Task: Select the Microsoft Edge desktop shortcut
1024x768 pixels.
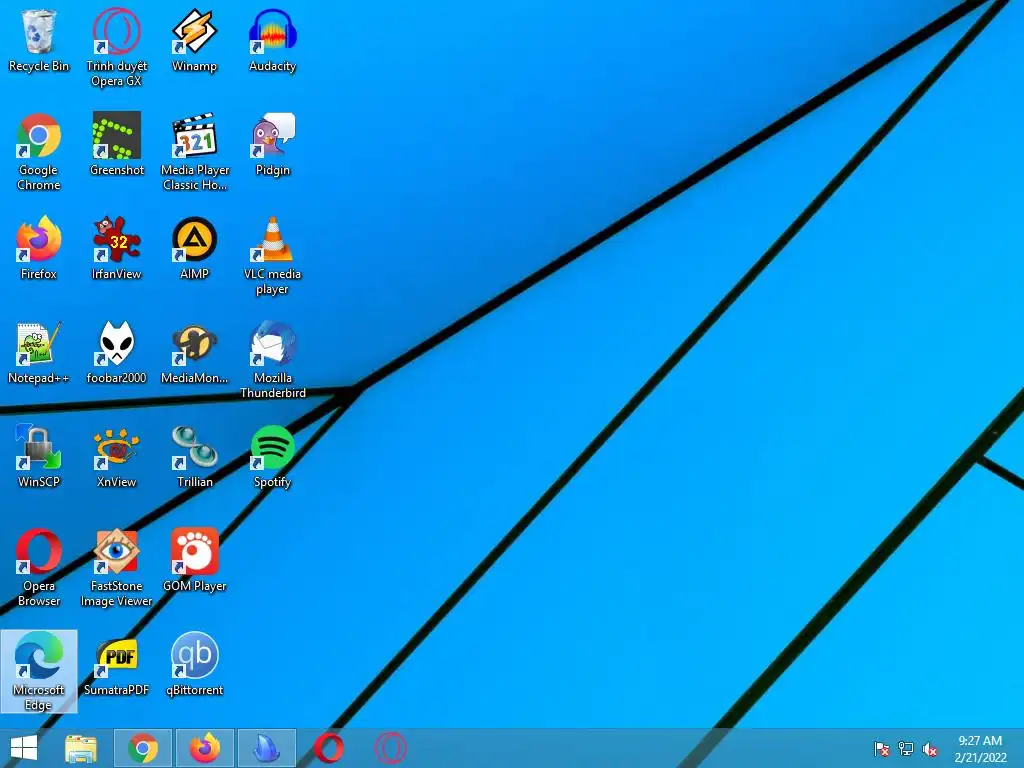Action: [x=39, y=671]
